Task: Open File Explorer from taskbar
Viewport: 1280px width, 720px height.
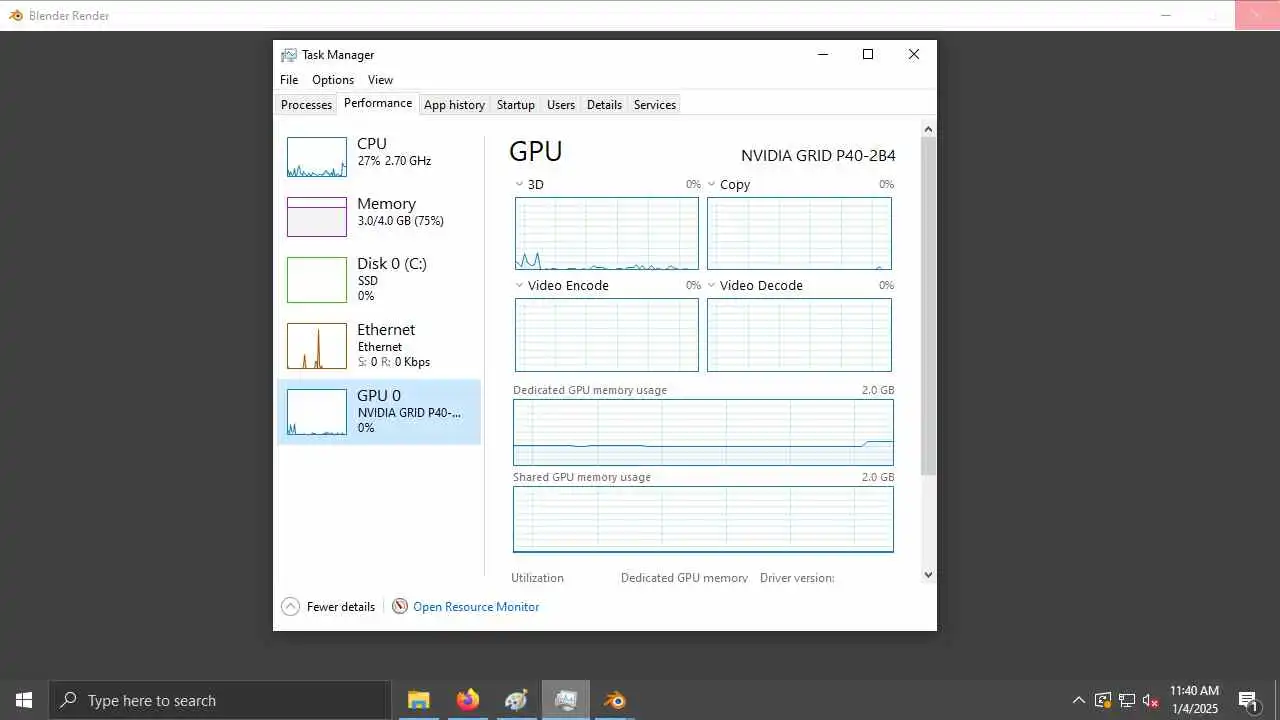Action: [418, 700]
